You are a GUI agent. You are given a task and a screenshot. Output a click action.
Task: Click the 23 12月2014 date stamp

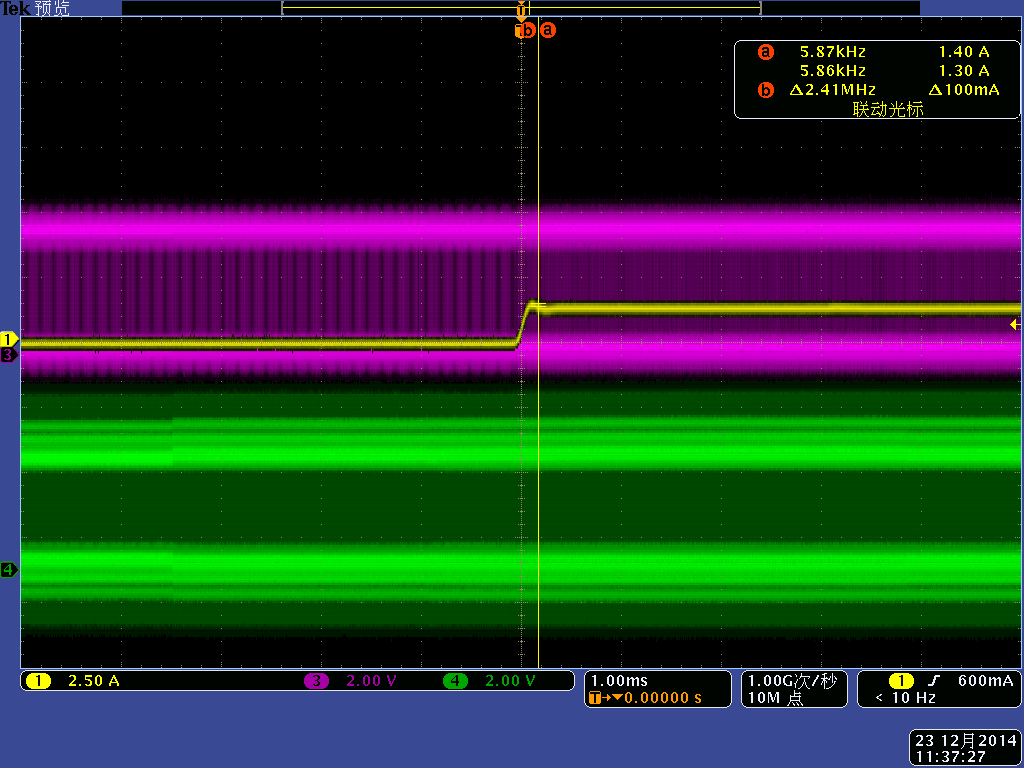point(966,741)
